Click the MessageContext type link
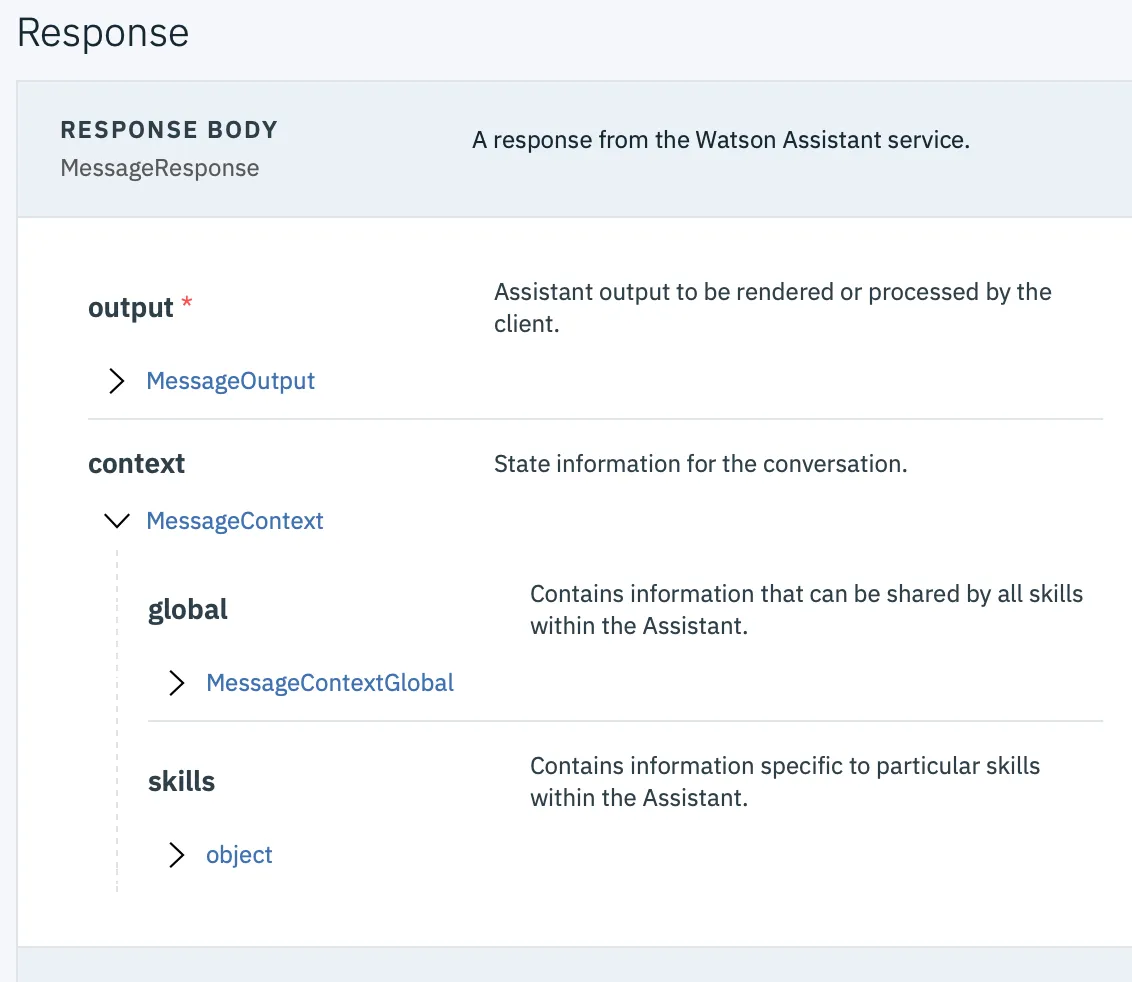1132x982 pixels. pos(235,521)
